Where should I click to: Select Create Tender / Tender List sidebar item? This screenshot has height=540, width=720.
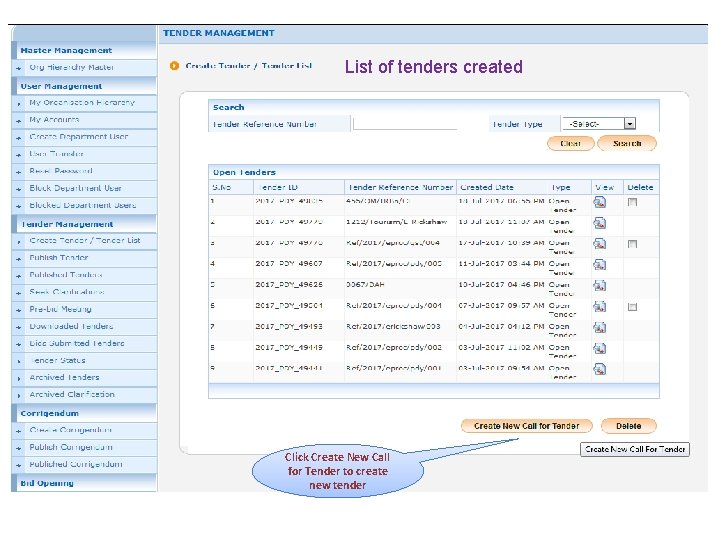(x=84, y=241)
